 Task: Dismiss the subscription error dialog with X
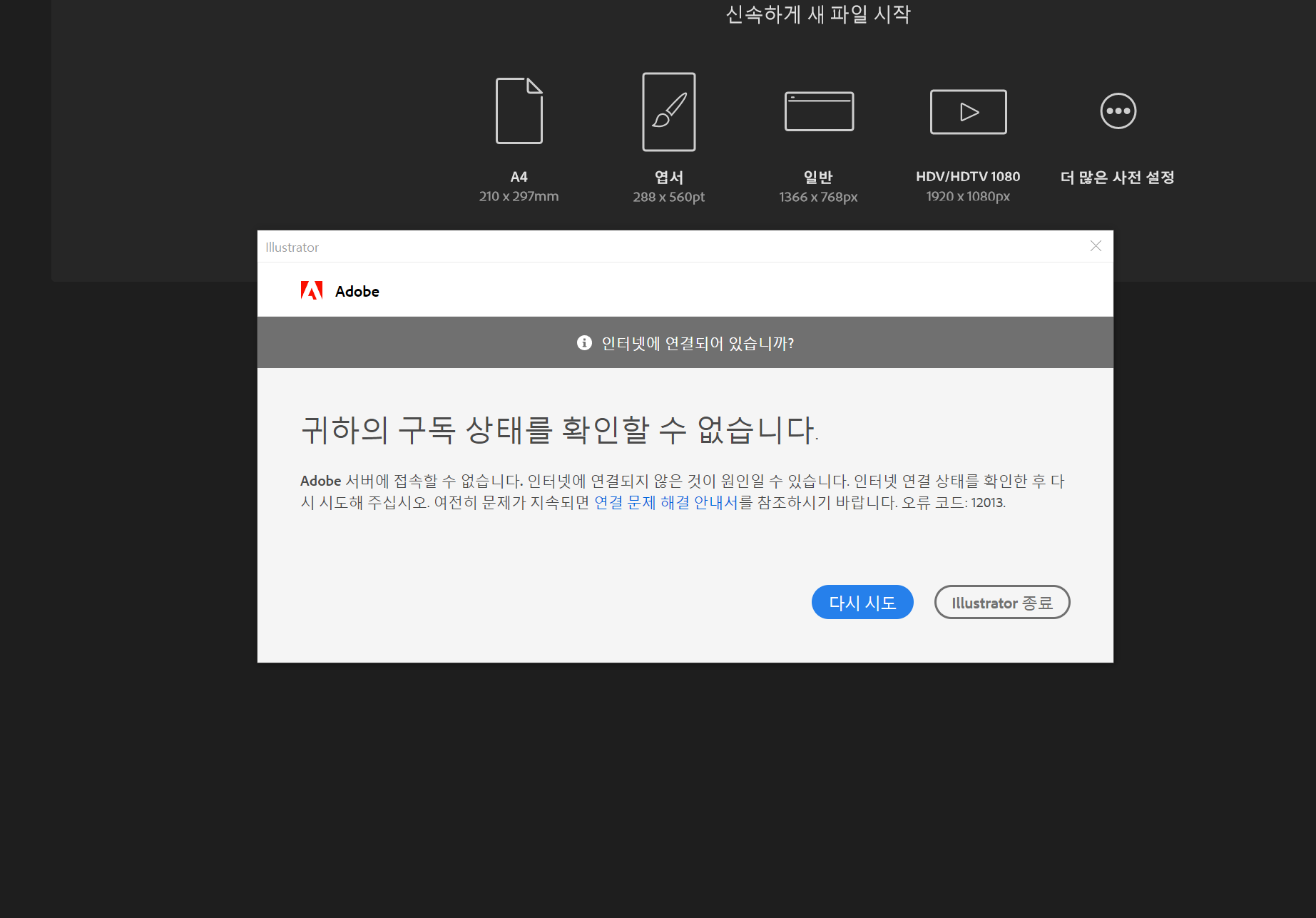click(1096, 246)
